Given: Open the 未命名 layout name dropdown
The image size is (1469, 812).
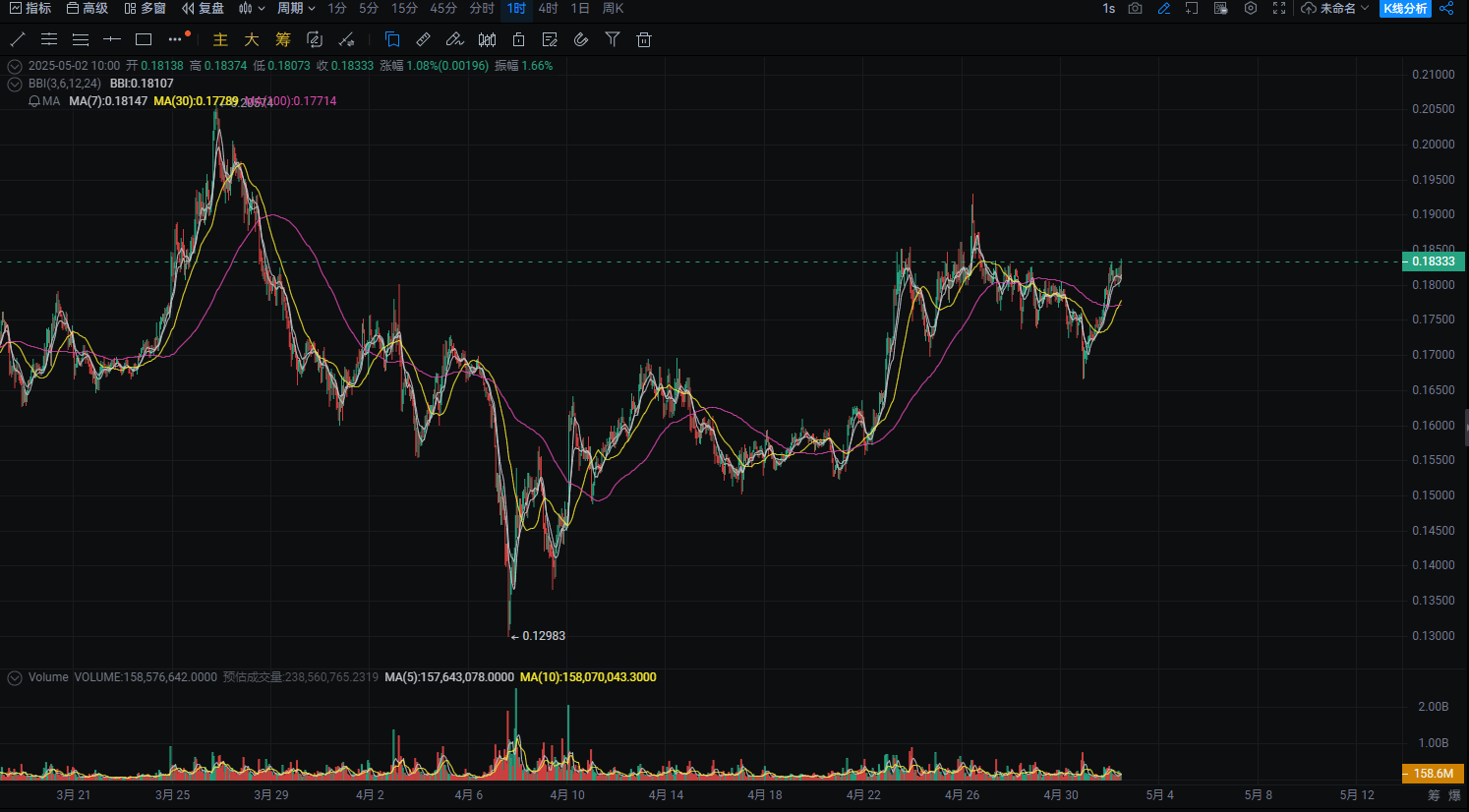Looking at the screenshot, I should click(x=1344, y=8).
